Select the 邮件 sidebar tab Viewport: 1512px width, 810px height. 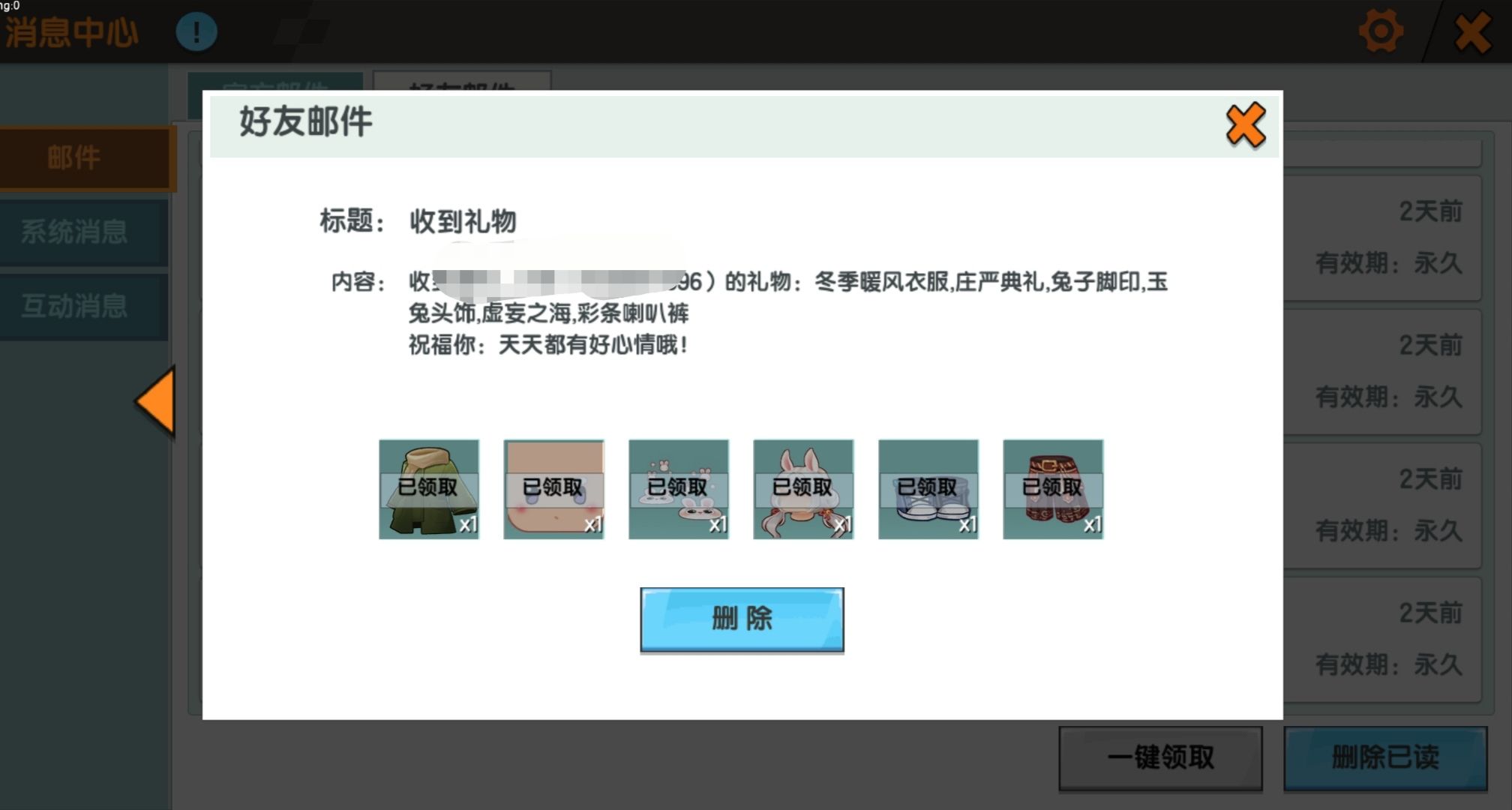click(x=75, y=158)
